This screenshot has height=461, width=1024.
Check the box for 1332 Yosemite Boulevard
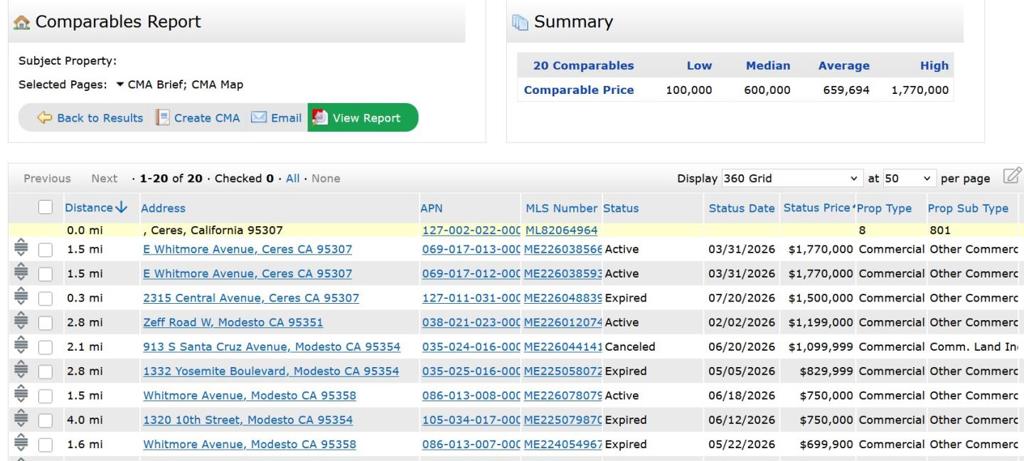45,372
